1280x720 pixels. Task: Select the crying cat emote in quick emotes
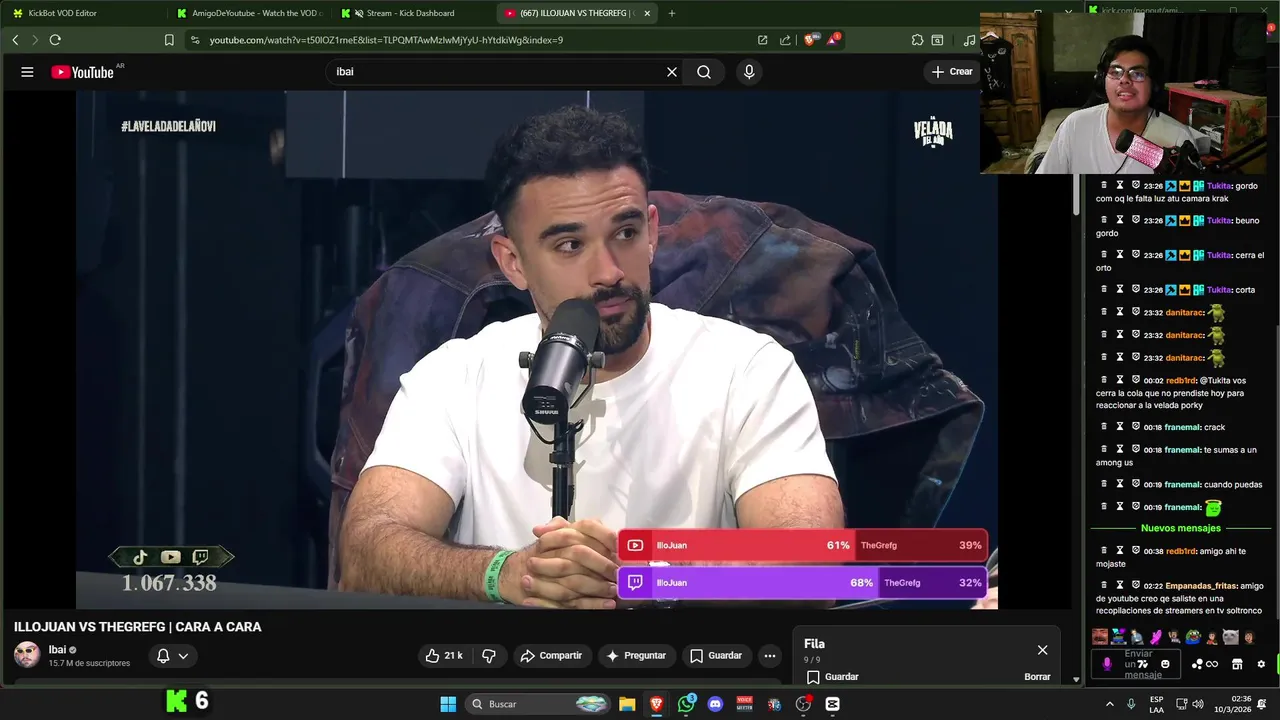point(1231,637)
